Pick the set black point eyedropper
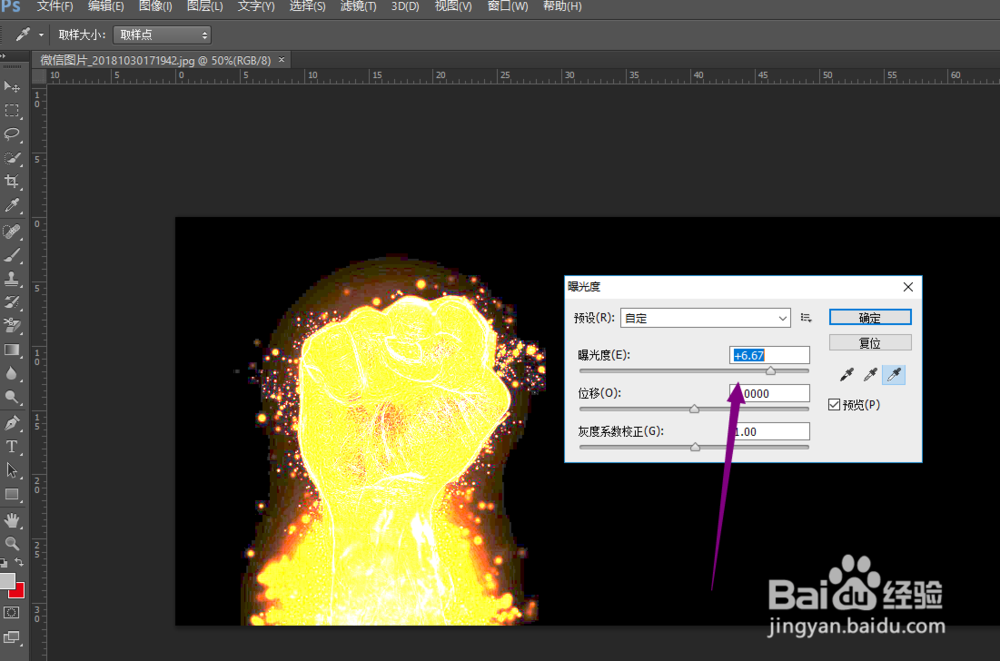This screenshot has height=661, width=1000. (x=847, y=375)
